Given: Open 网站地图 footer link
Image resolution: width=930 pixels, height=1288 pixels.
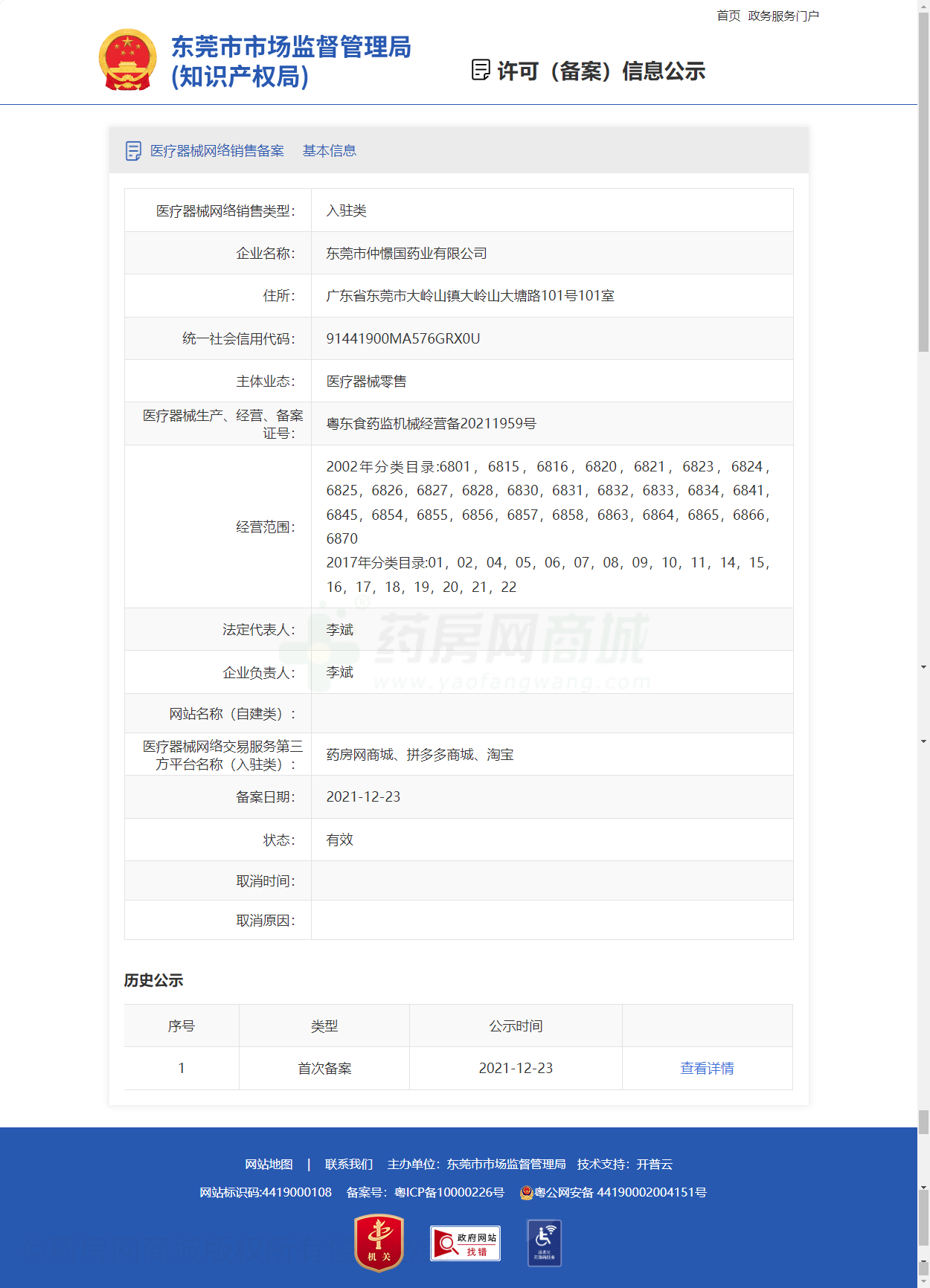Looking at the screenshot, I should [x=269, y=1164].
